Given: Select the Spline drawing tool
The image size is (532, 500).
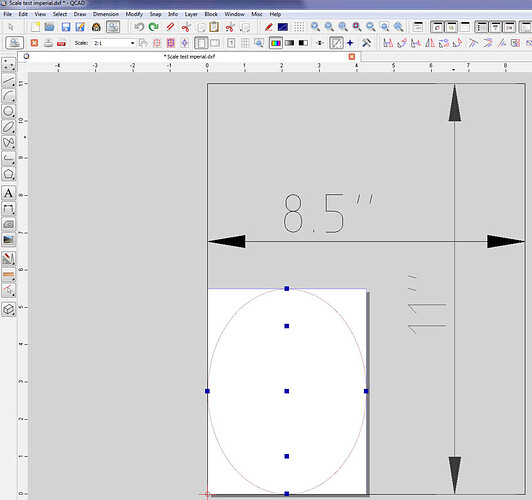Looking at the screenshot, I should click(x=8, y=142).
